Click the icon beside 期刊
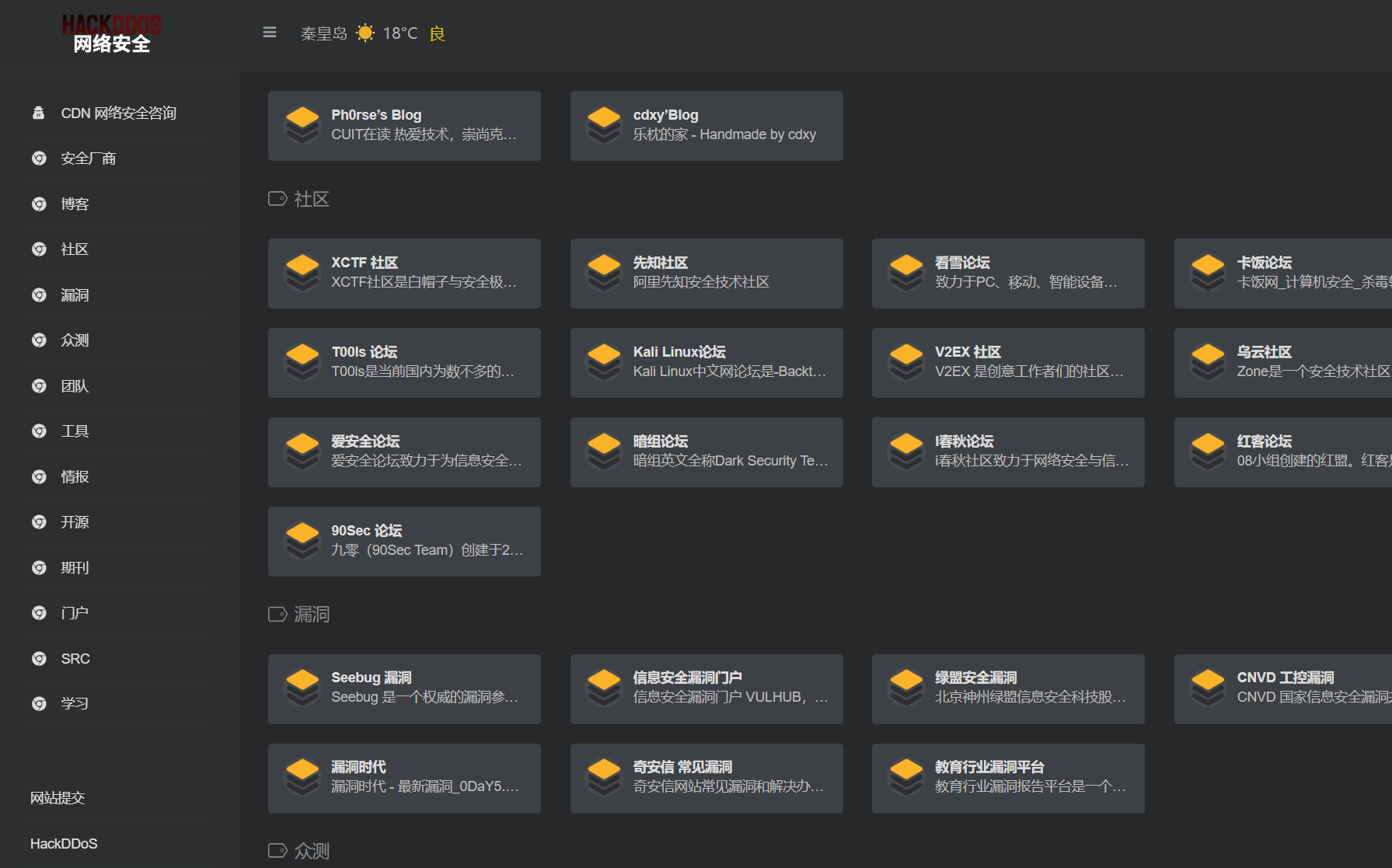 (x=39, y=568)
